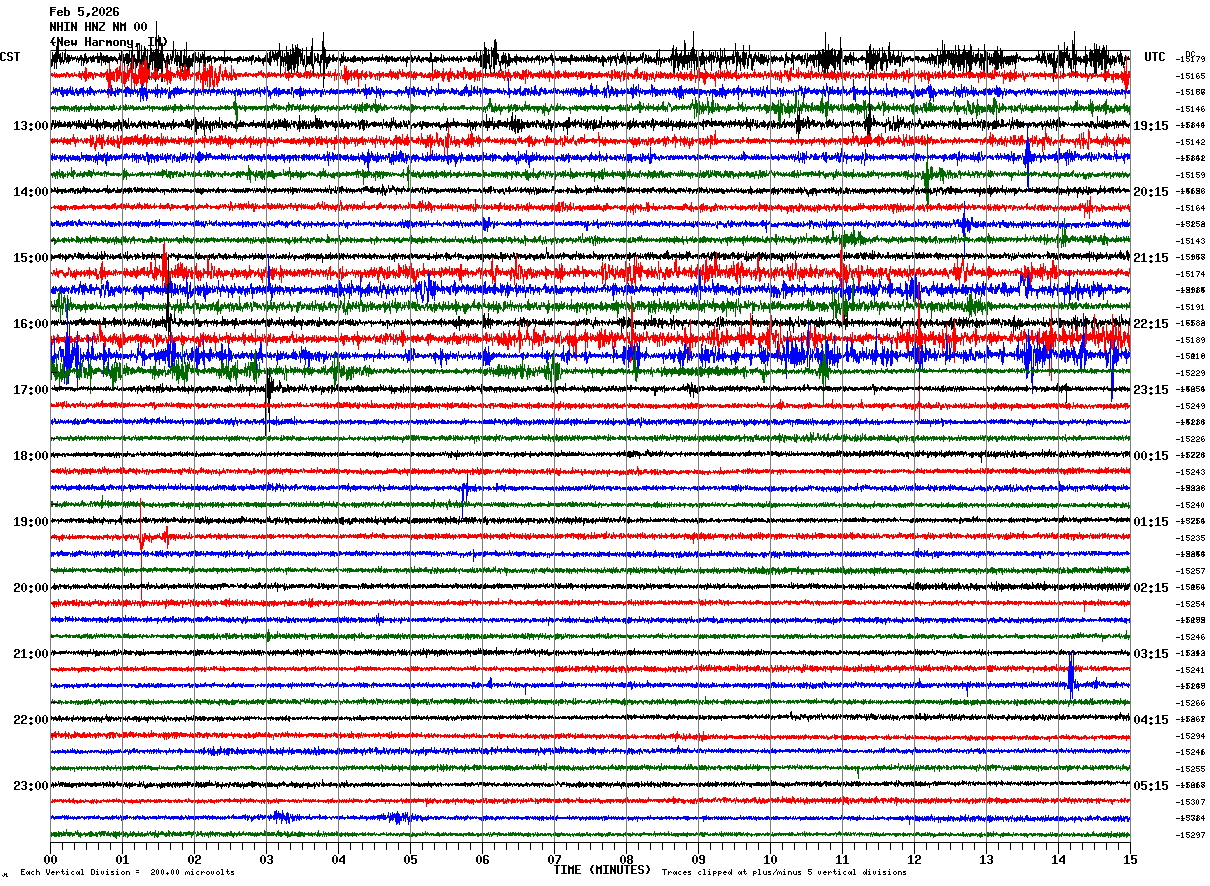This screenshot has width=1210, height=886.
Task: Click the DC offset value -15165
Action: tap(1191, 76)
